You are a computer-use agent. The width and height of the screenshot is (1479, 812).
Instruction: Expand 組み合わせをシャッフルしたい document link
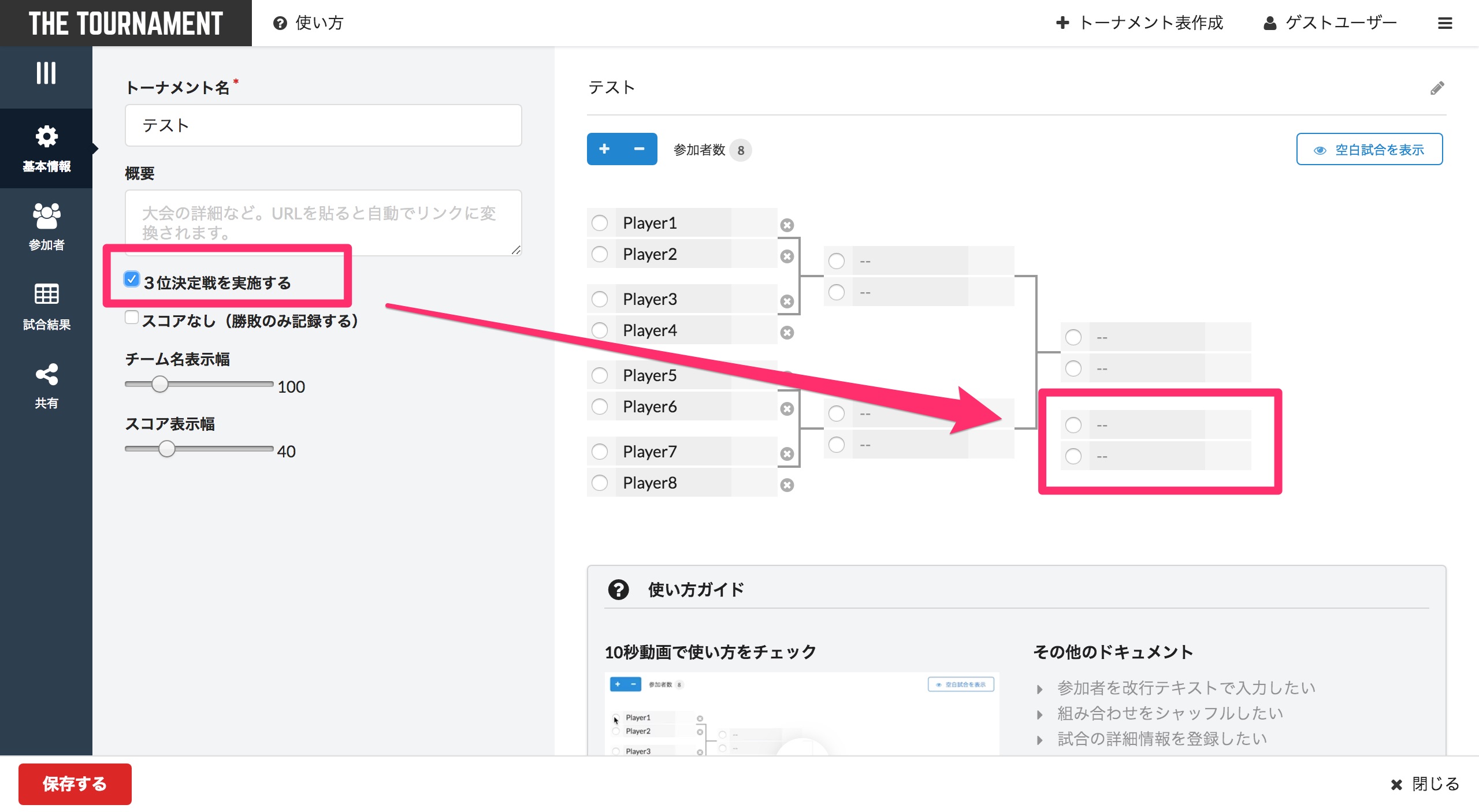[x=1170, y=713]
